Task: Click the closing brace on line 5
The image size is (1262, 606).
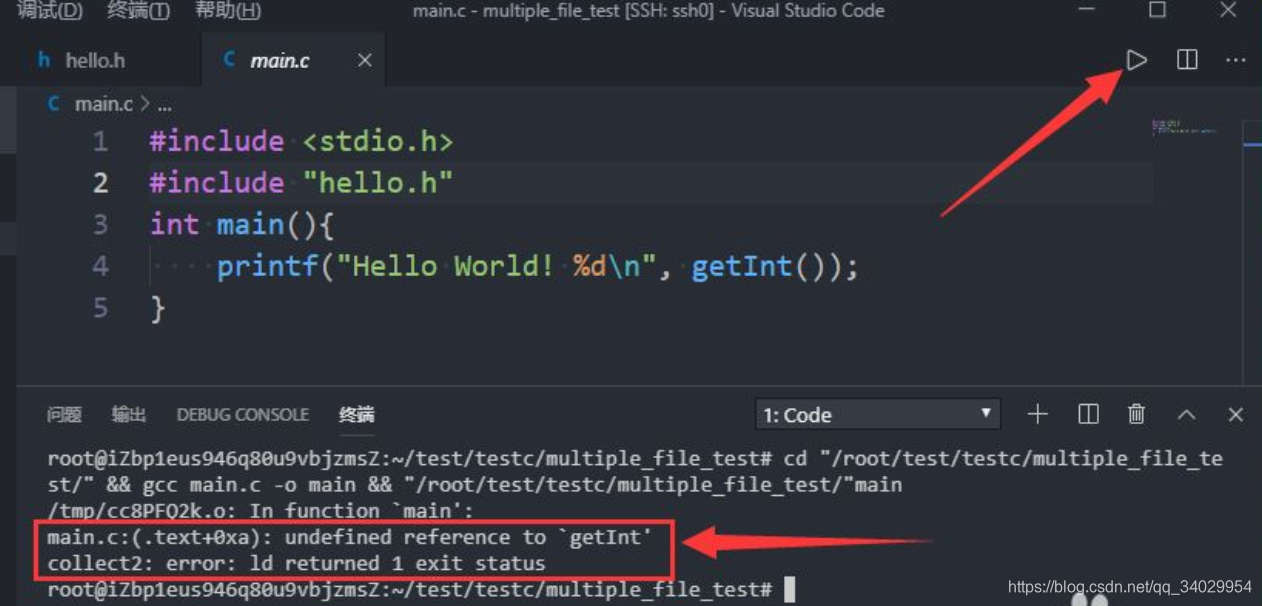Action: (x=158, y=308)
